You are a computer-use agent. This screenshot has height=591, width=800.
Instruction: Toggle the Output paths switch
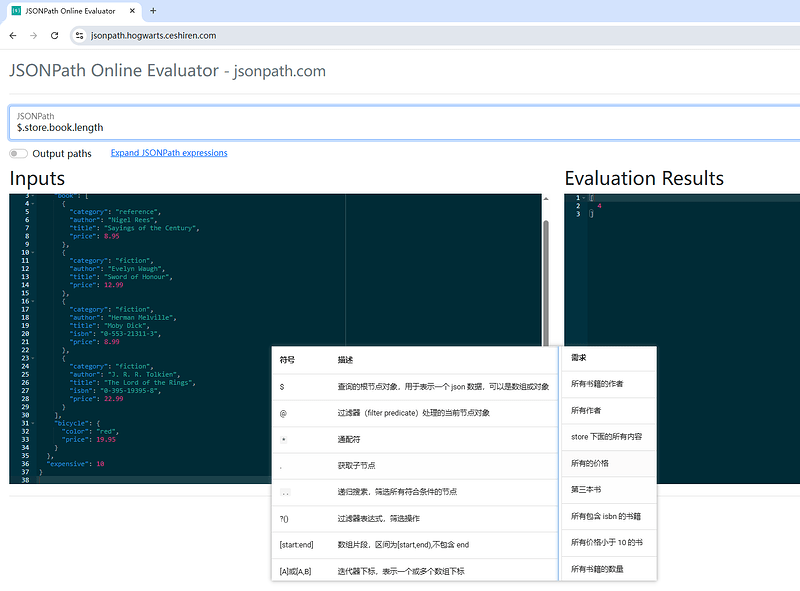18,154
